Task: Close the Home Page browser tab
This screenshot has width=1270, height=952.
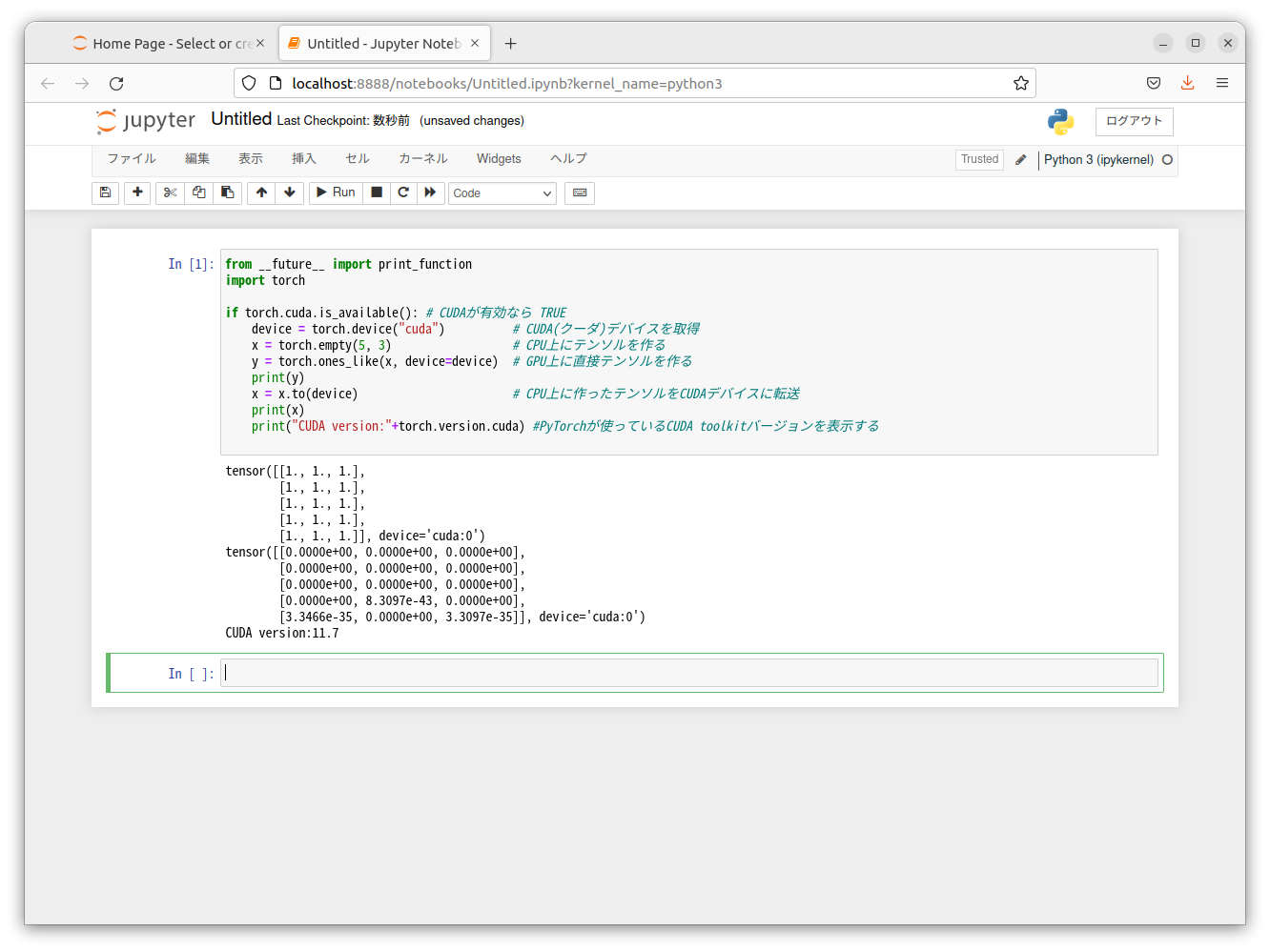Action: (260, 43)
